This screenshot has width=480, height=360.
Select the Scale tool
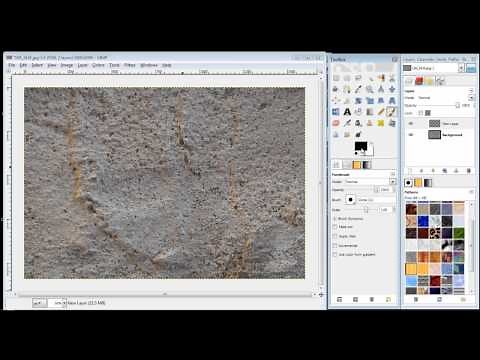370,101
